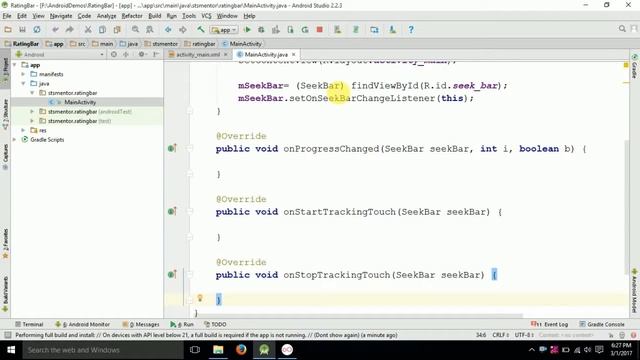This screenshot has height=360, width=640.
Task: Click the toolbar Help question mark icon
Action: (x=411, y=29)
